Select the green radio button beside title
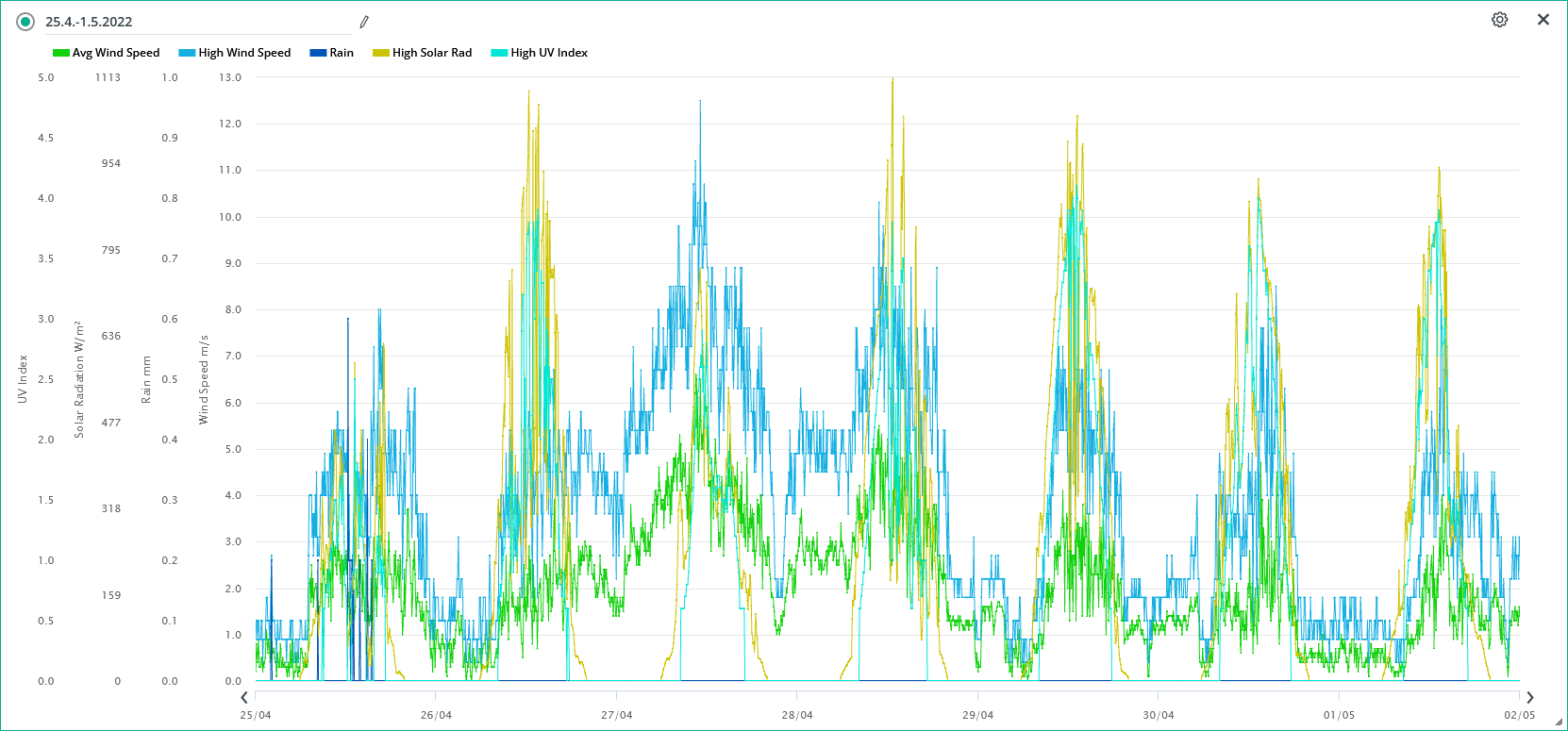Viewport: 1568px width, 731px height. pos(25,22)
